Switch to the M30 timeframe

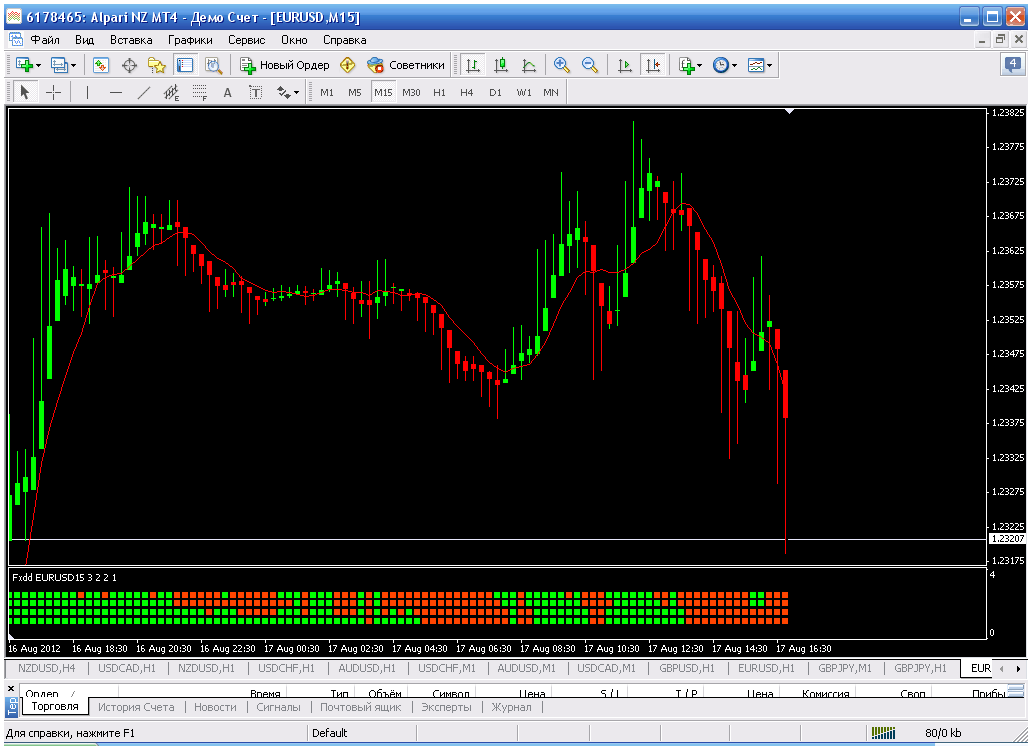[x=411, y=92]
